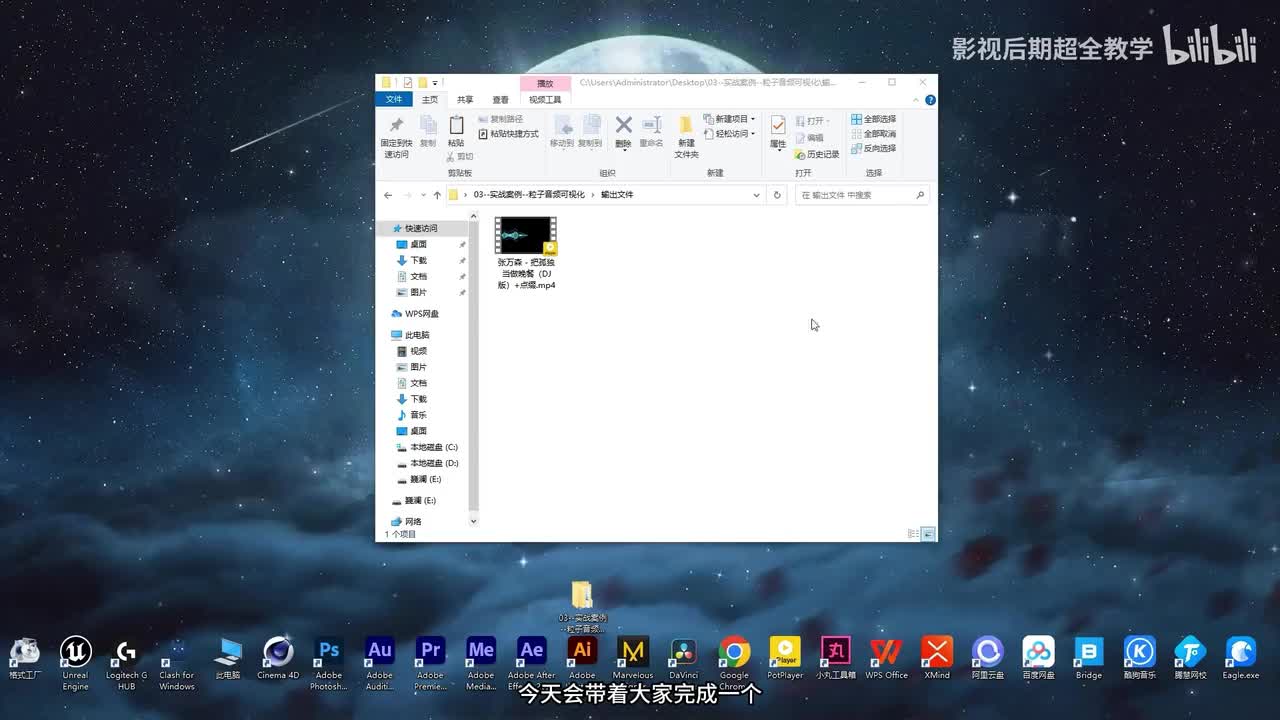
Task: Click the 粘贴快捷方式 button
Action: tap(508, 133)
